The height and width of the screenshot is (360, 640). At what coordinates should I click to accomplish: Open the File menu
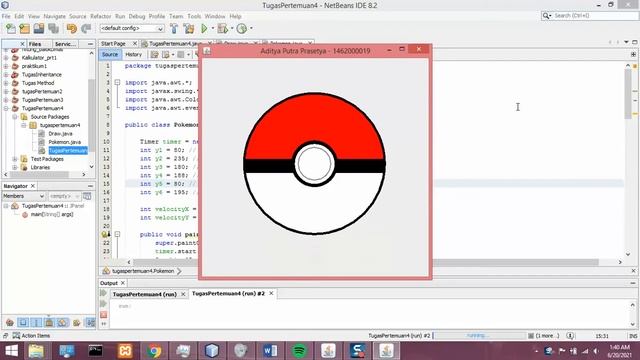pyautogui.click(x=6, y=16)
